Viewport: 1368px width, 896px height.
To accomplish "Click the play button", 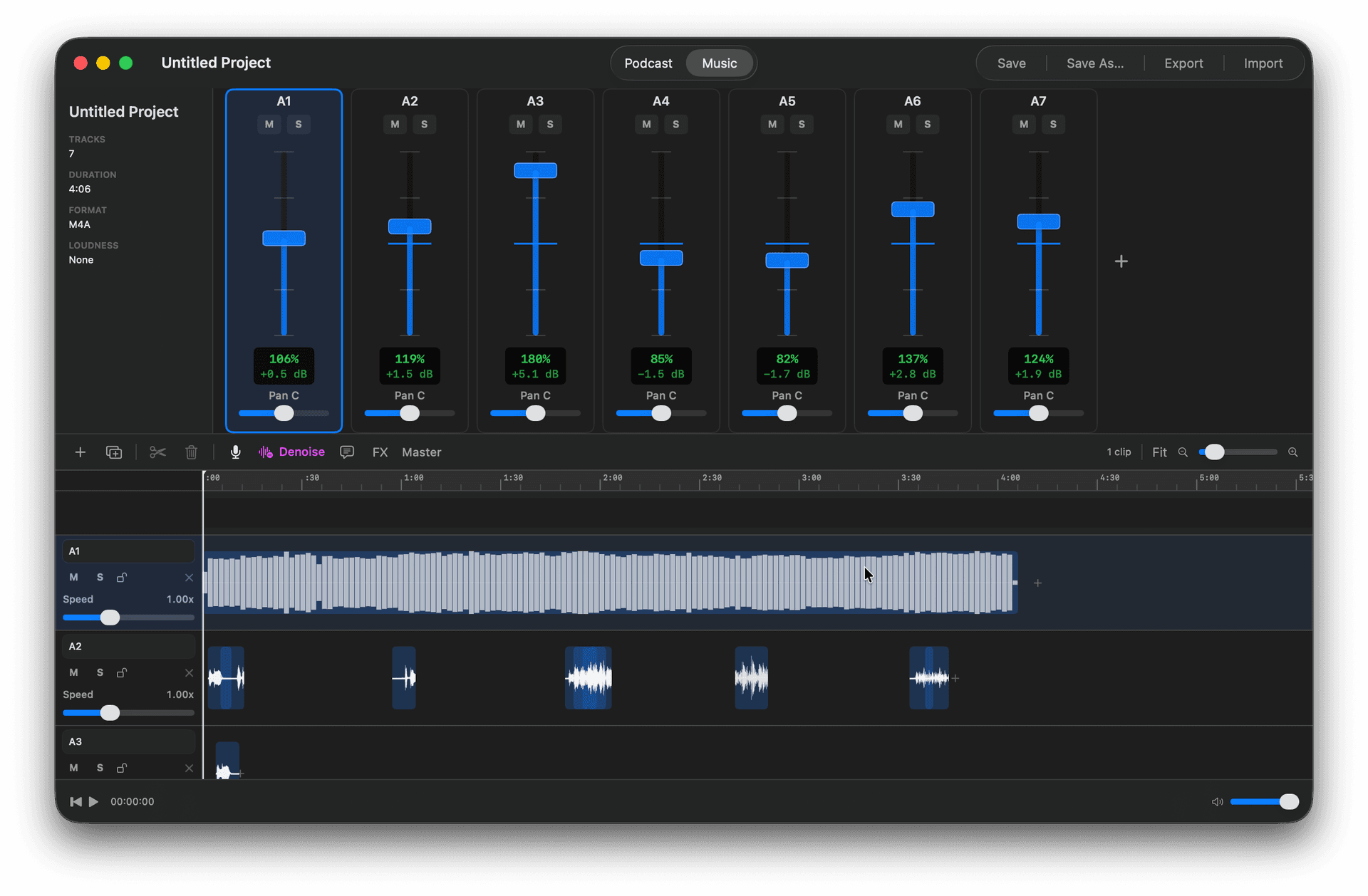I will pos(93,801).
